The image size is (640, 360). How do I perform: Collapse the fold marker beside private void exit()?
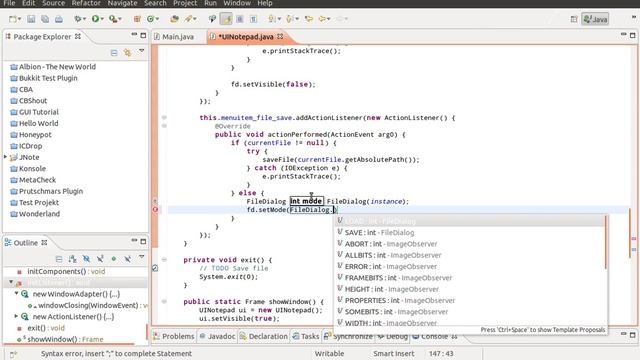pyautogui.click(x=164, y=260)
